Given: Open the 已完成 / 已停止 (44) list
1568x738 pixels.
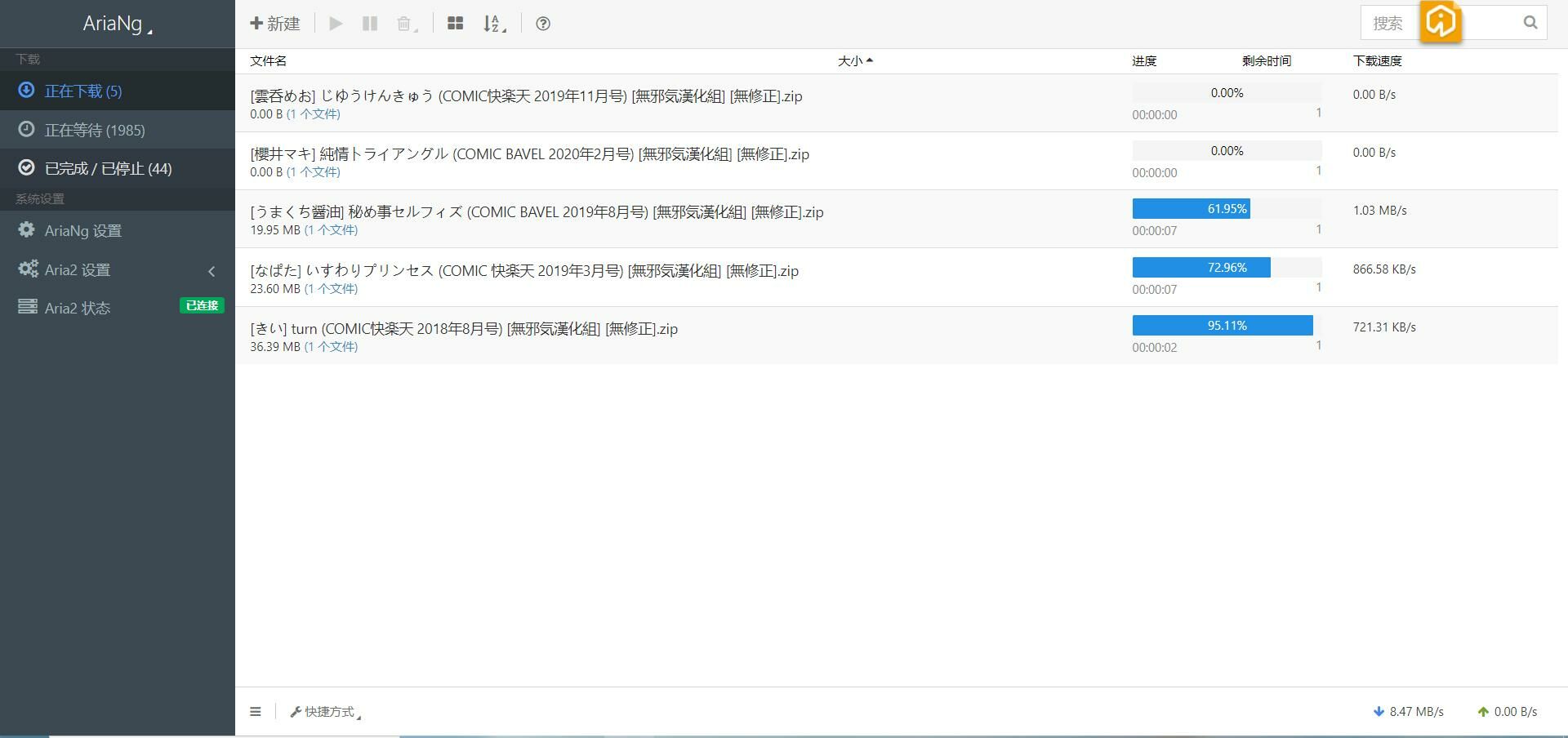Looking at the screenshot, I should pos(108,168).
